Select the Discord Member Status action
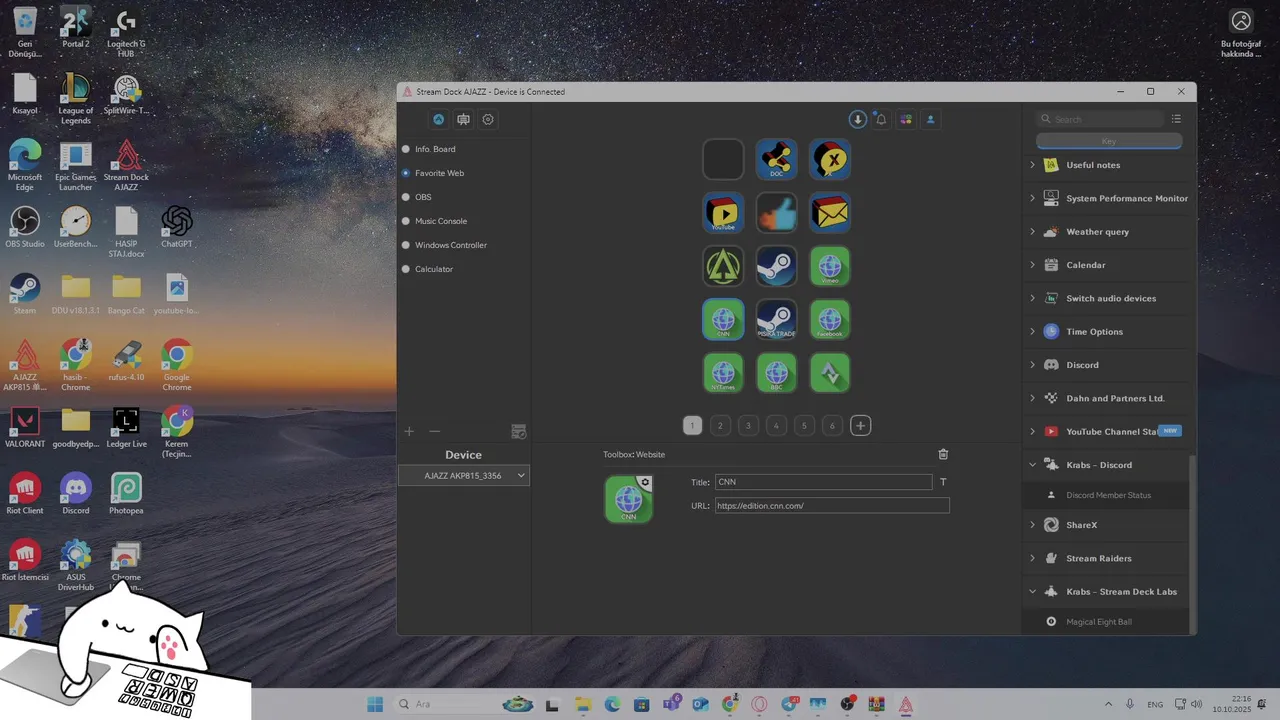 (x=1108, y=495)
